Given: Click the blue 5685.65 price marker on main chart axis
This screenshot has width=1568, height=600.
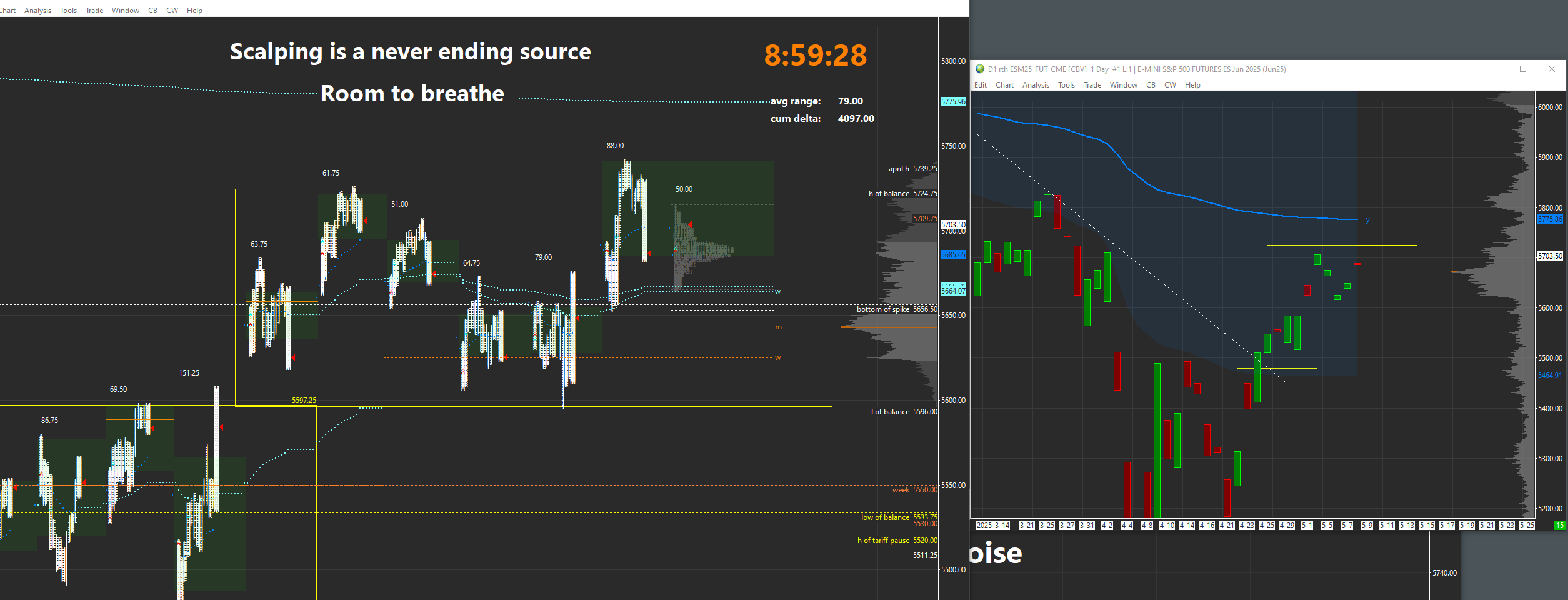Looking at the screenshot, I should click(x=954, y=255).
